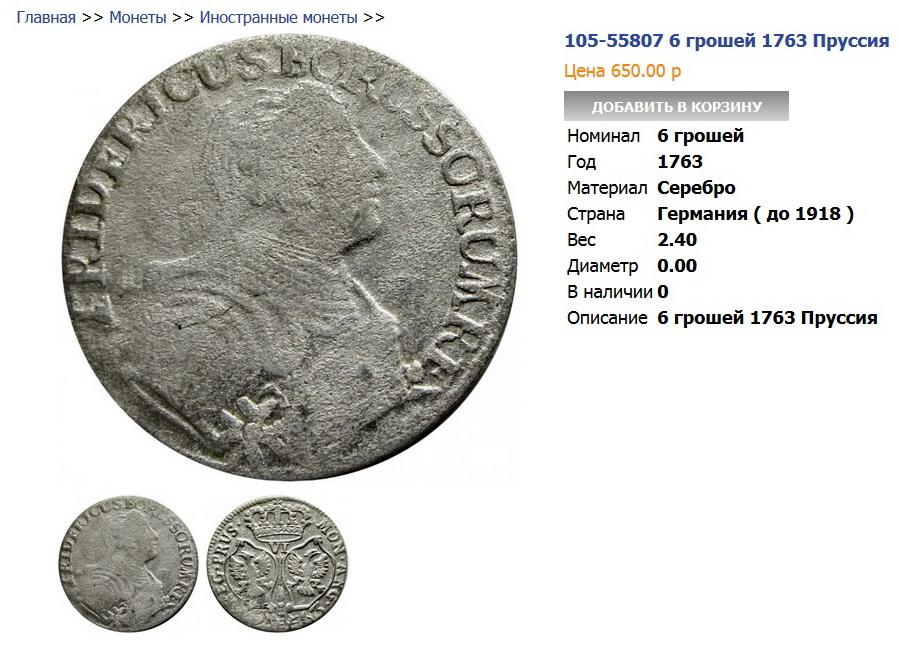Image resolution: width=899 pixels, height=648 pixels.
Task: Open Иностранные монеты breadcrumb category
Action: [278, 18]
